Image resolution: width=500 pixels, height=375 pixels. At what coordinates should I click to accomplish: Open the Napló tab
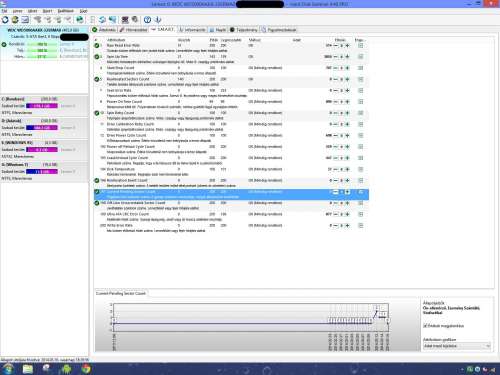[x=218, y=30]
